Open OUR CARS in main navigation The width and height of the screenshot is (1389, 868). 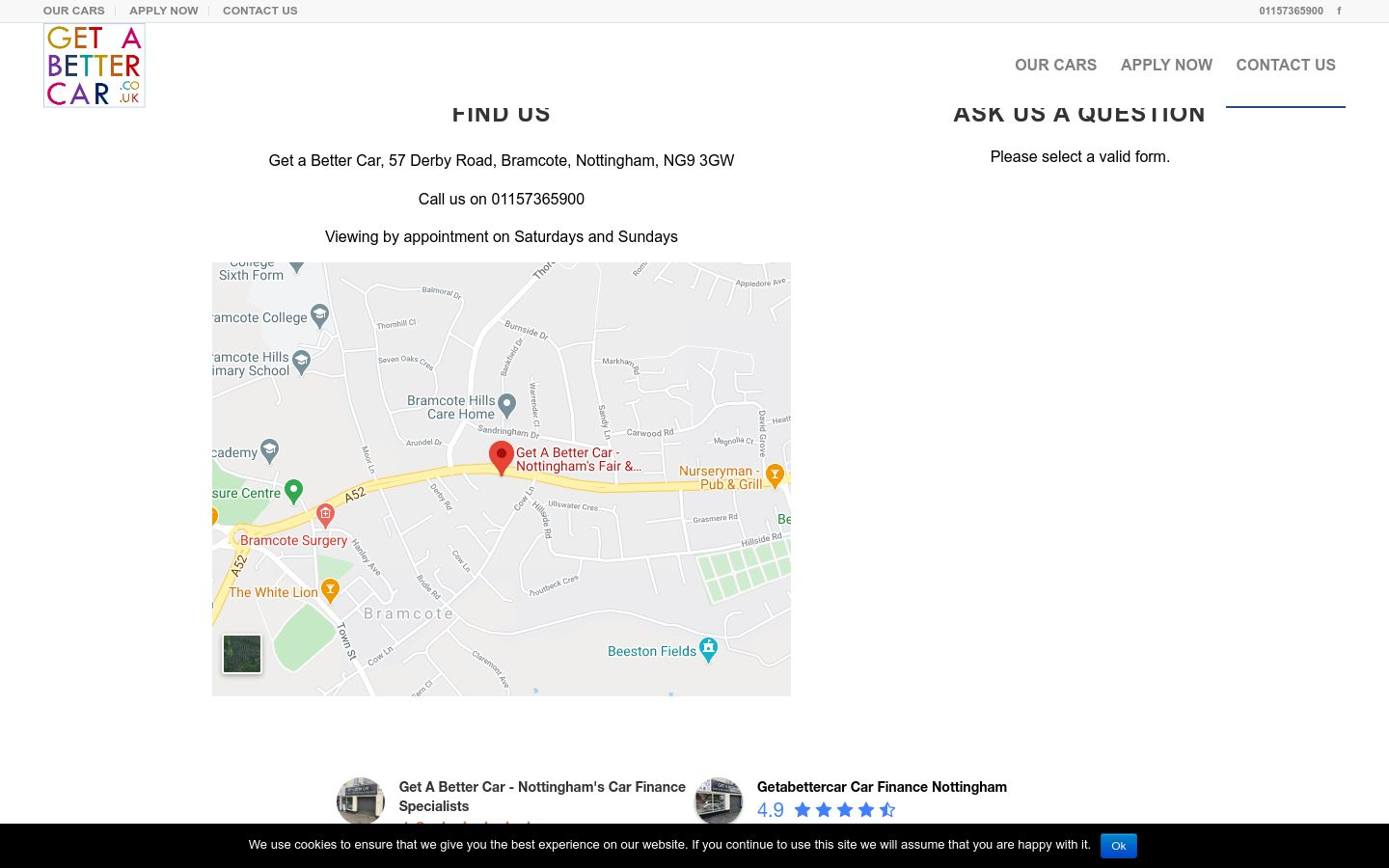pos(1055,65)
